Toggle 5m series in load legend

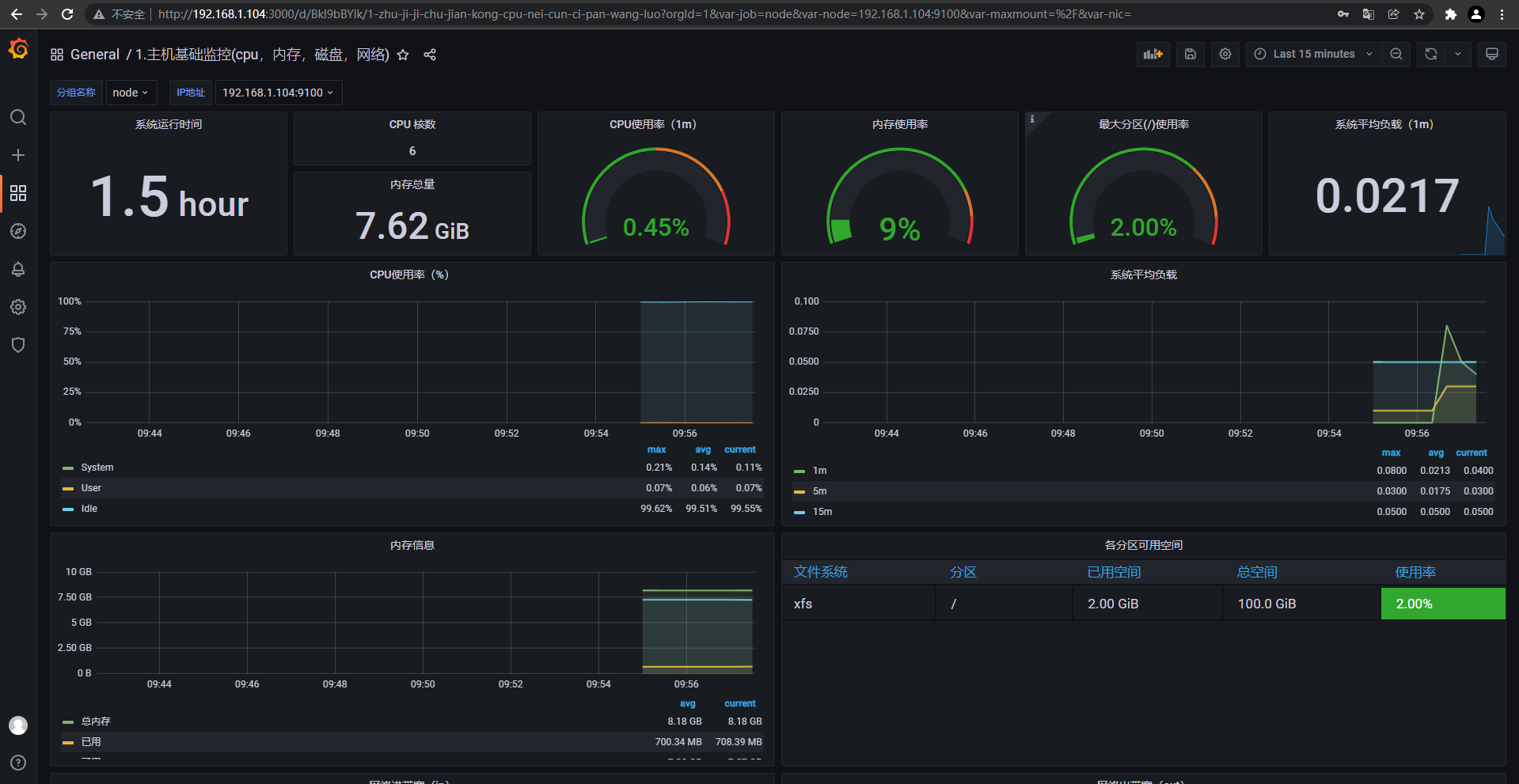point(819,491)
